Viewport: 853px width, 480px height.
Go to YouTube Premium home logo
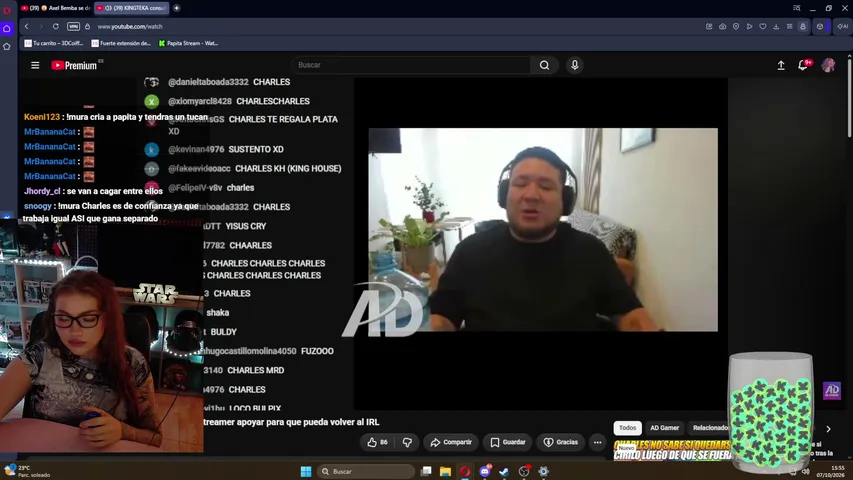click(x=75, y=65)
